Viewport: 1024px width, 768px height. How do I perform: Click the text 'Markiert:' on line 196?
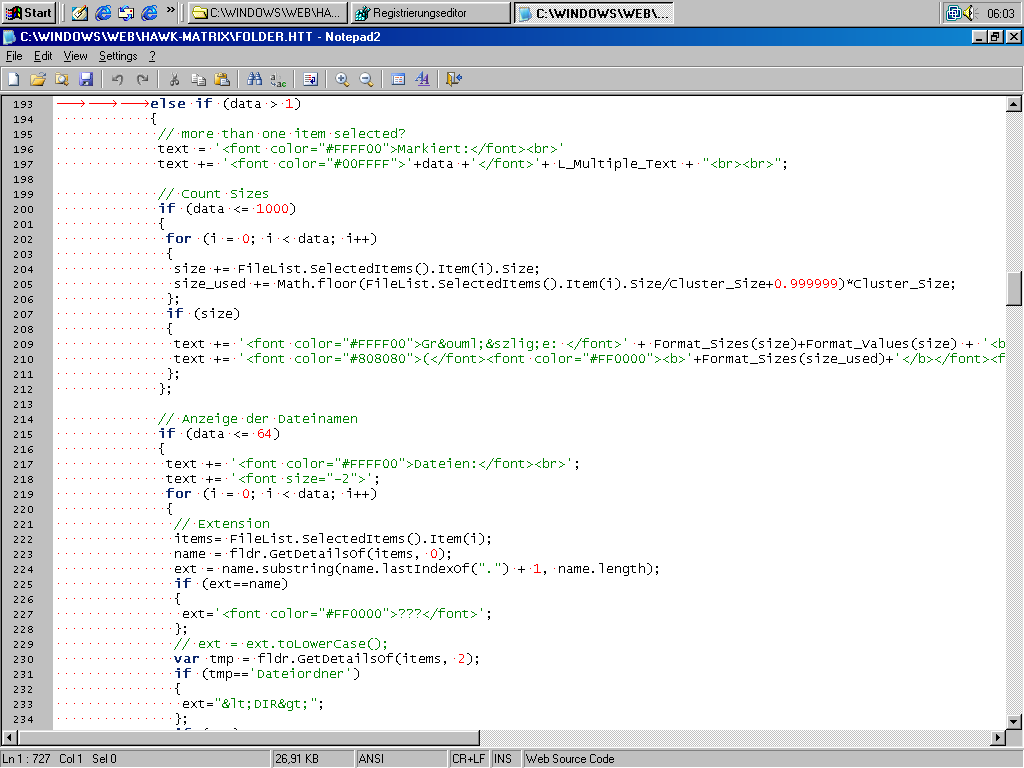coord(433,149)
